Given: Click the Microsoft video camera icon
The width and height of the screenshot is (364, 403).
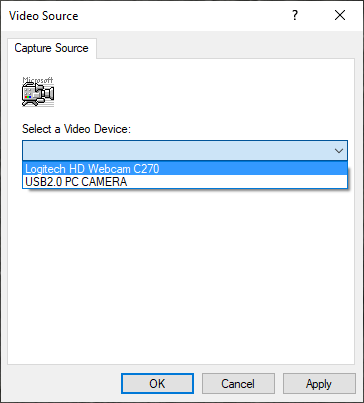Looking at the screenshot, I should [38, 92].
